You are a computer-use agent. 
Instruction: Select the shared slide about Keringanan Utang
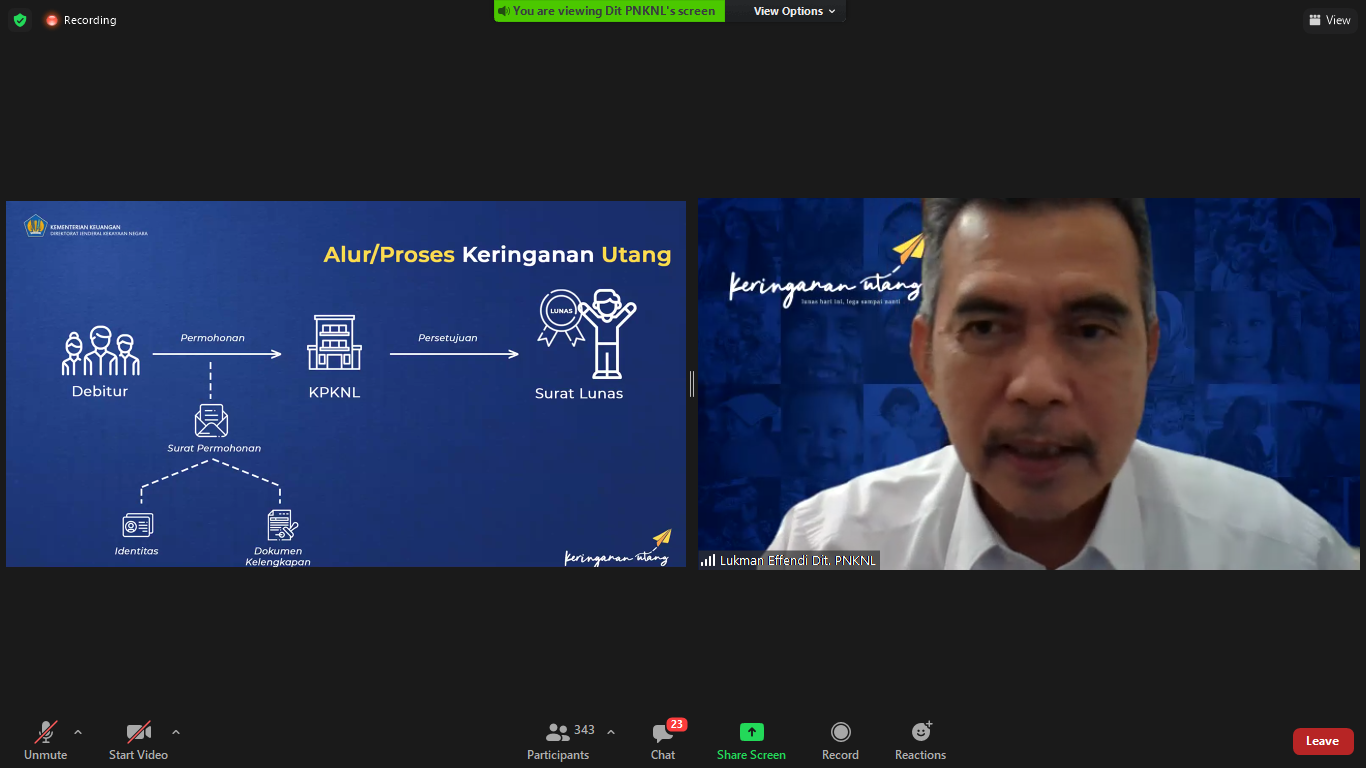point(346,383)
